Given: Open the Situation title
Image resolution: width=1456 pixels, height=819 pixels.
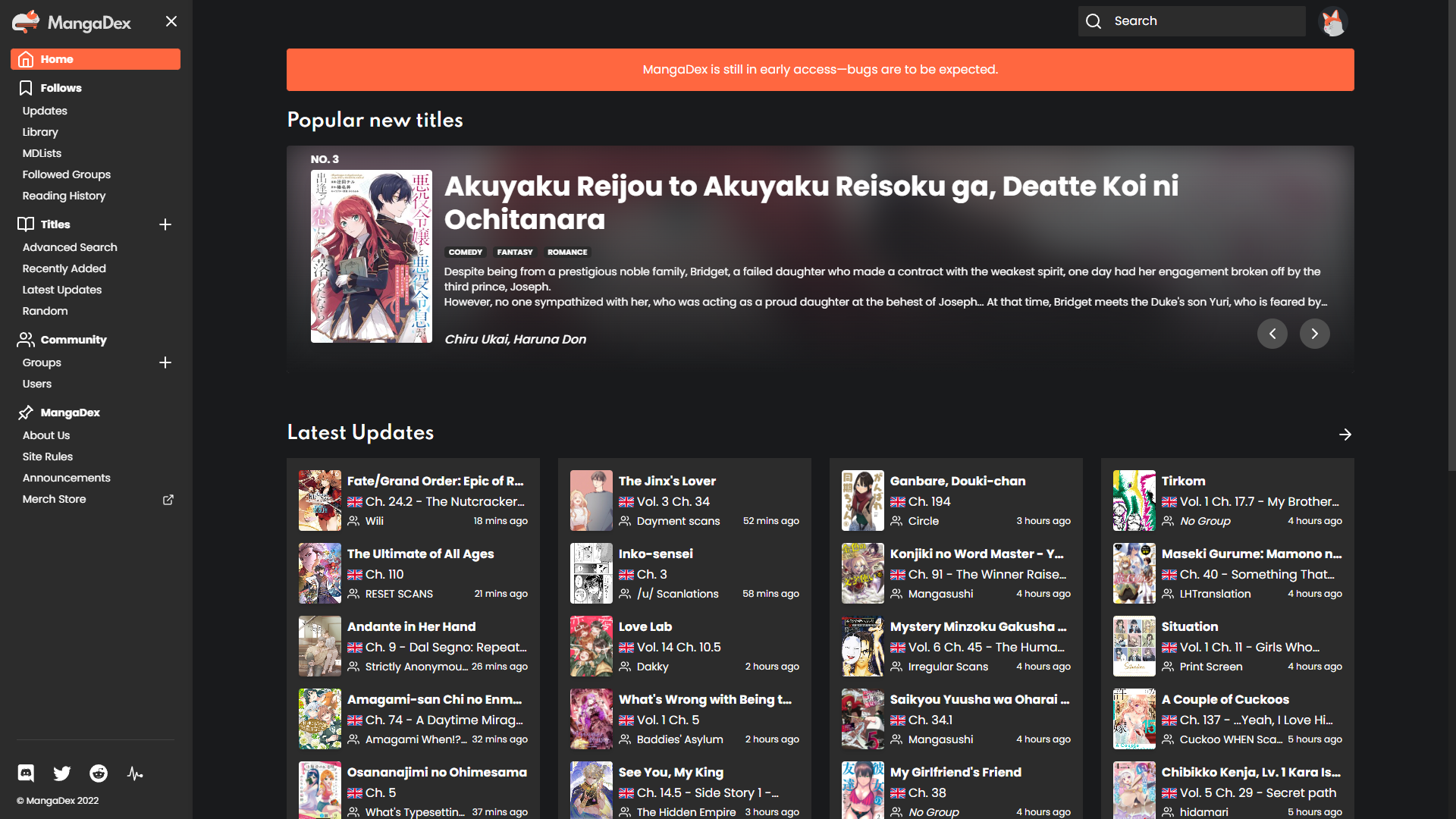Looking at the screenshot, I should click(1190, 626).
